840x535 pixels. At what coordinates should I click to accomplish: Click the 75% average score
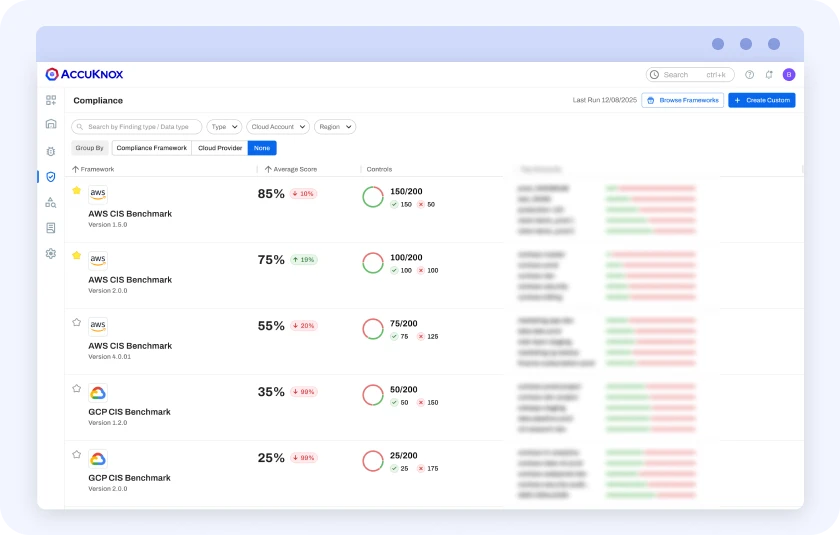pyautogui.click(x=271, y=260)
